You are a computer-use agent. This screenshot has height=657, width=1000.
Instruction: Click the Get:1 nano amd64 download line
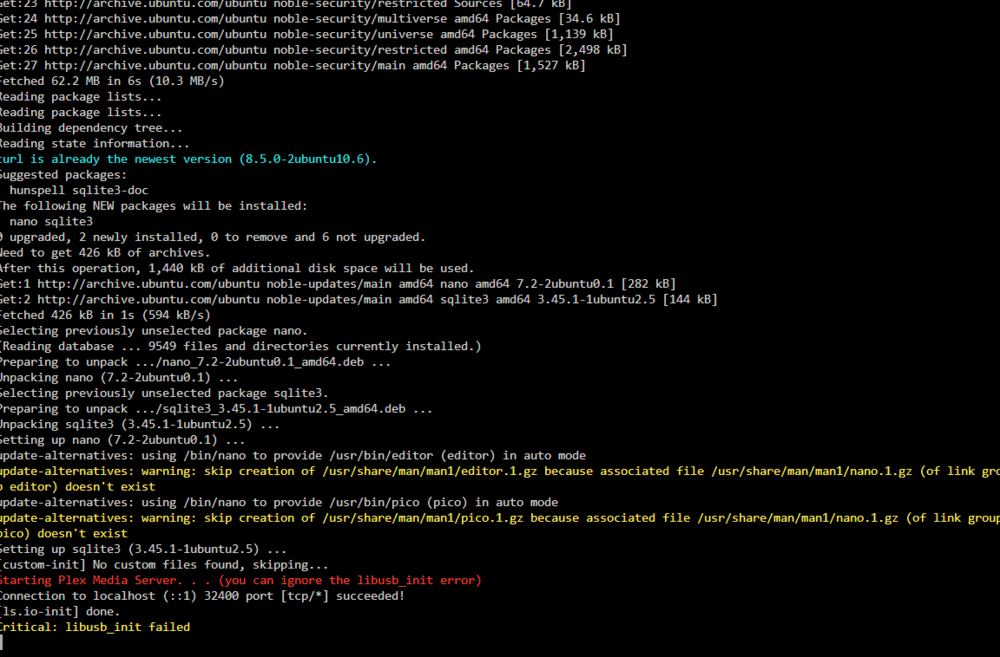(x=338, y=284)
